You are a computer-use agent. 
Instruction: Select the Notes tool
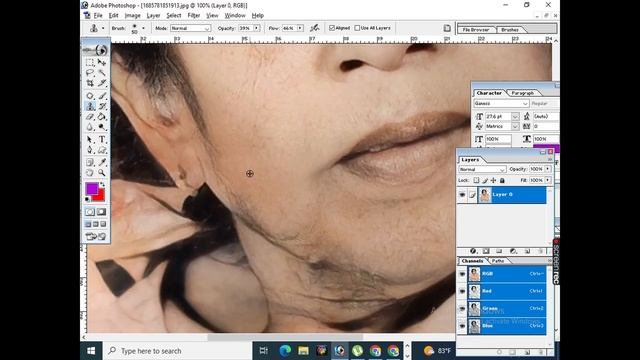[90, 162]
